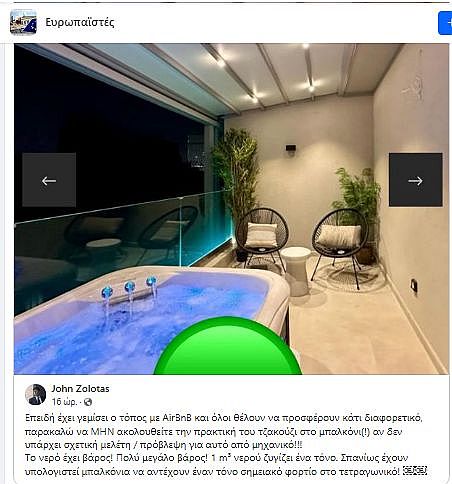Go to the previous photo with left arrow
Image resolution: width=452 pixels, height=484 pixels.
[x=49, y=180]
